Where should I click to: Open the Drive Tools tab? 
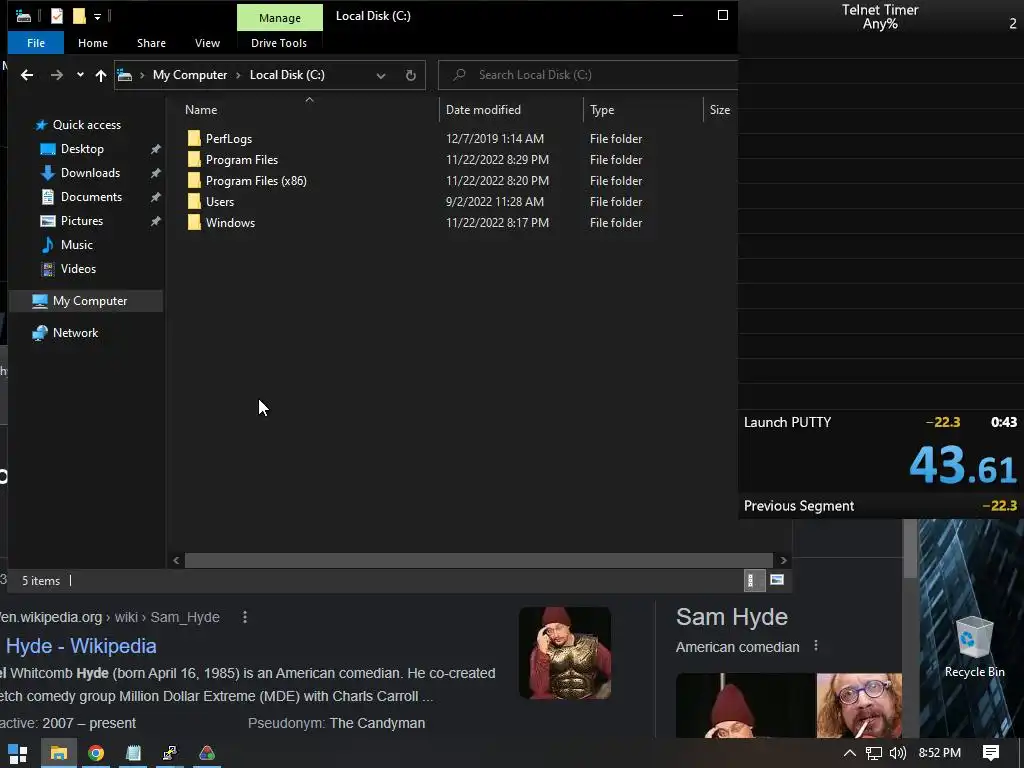point(279,43)
